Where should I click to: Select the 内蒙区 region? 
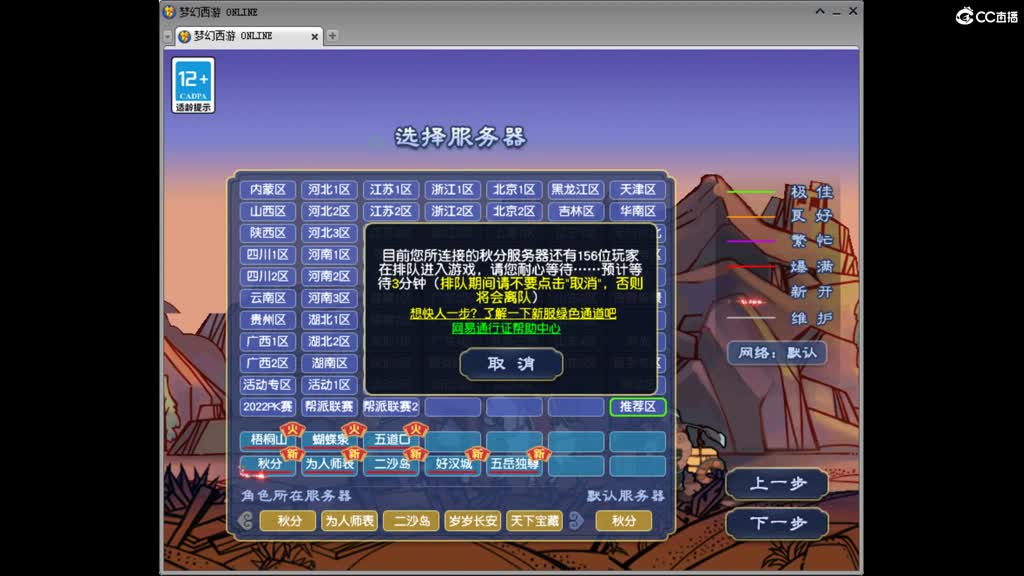coord(268,189)
